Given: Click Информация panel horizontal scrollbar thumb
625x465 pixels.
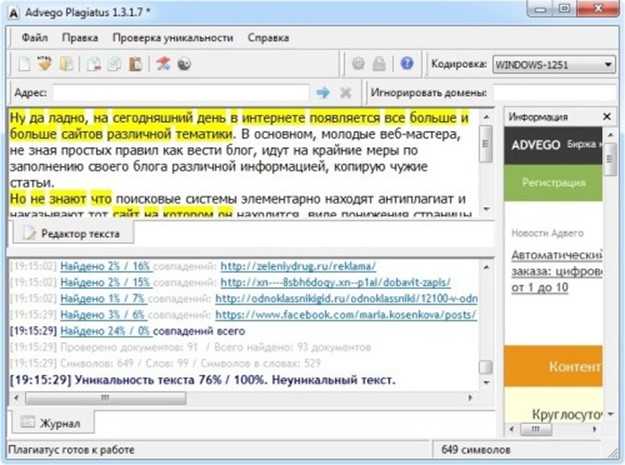Looking at the screenshot, I should [536, 429].
